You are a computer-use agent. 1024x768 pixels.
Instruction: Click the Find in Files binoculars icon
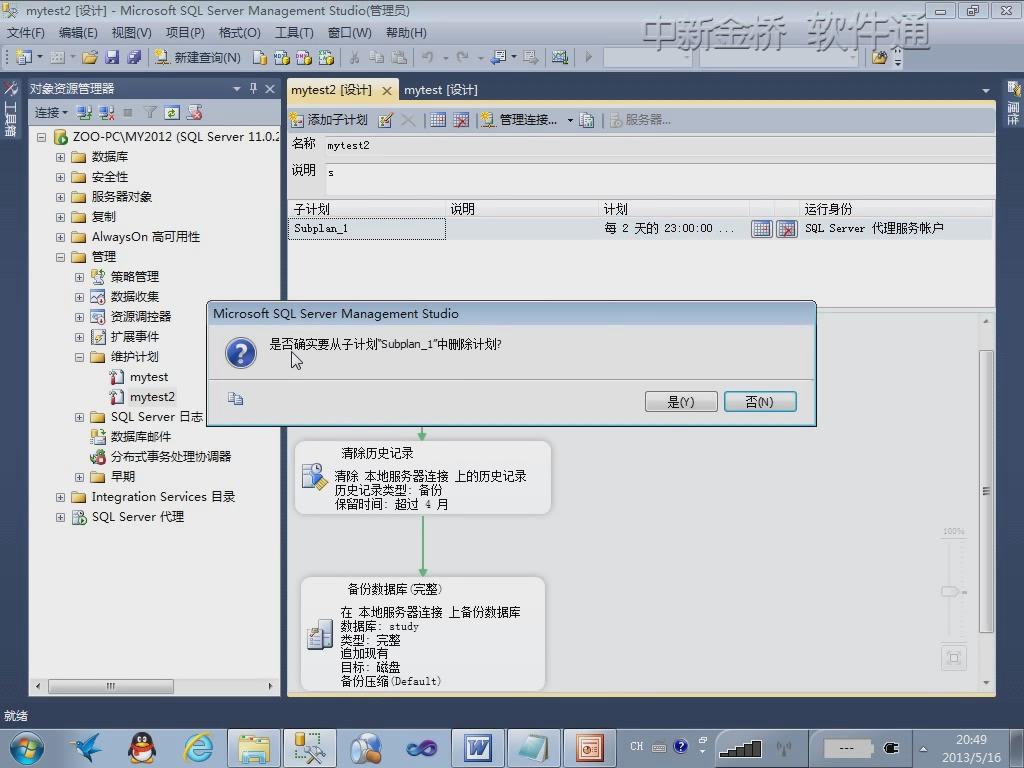point(879,57)
